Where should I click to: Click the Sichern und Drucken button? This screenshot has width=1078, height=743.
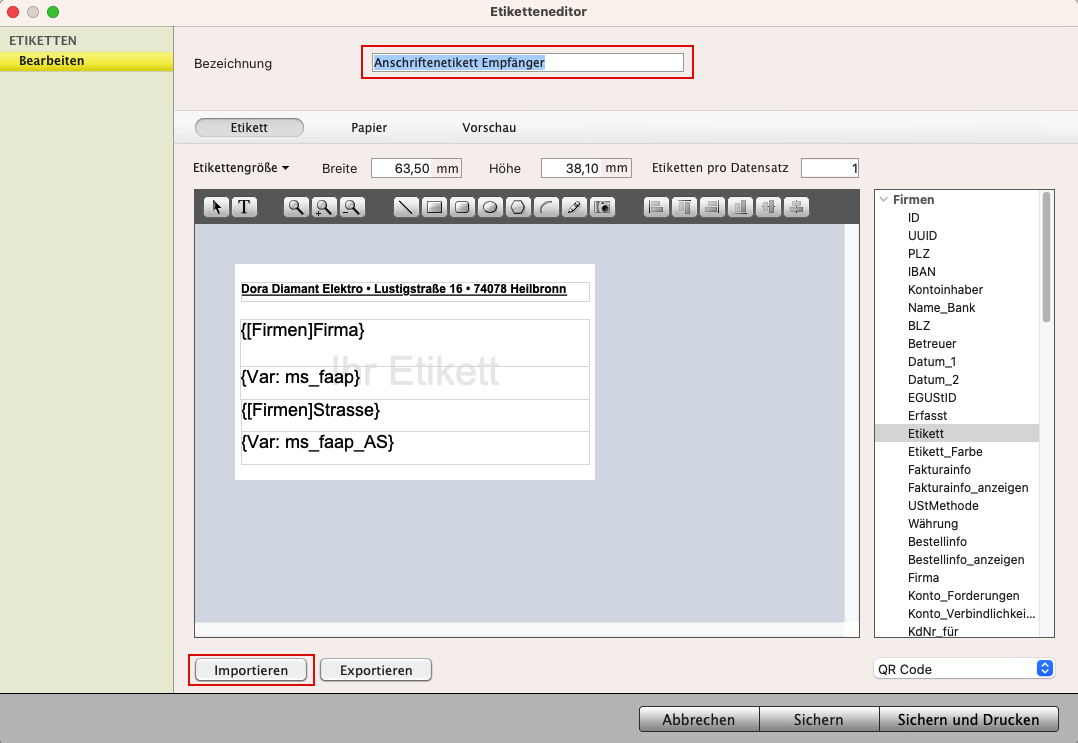tap(968, 719)
